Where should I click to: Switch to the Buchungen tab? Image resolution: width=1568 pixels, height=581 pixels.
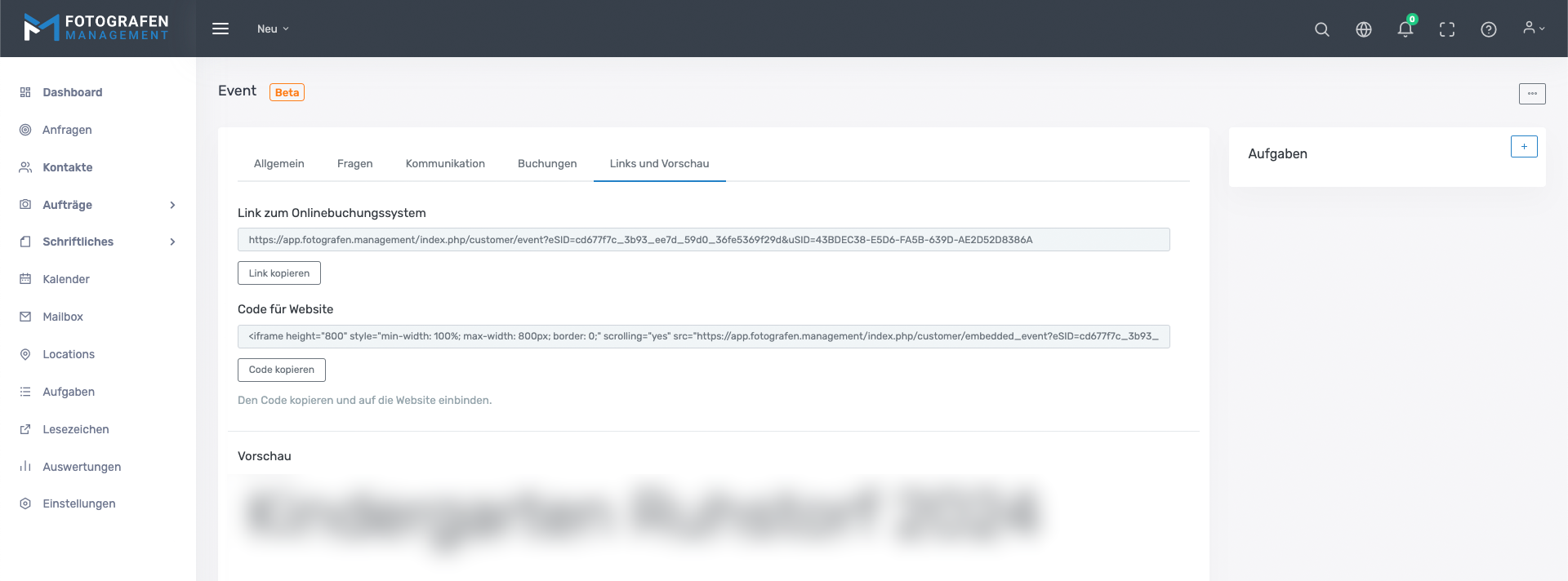coord(547,163)
